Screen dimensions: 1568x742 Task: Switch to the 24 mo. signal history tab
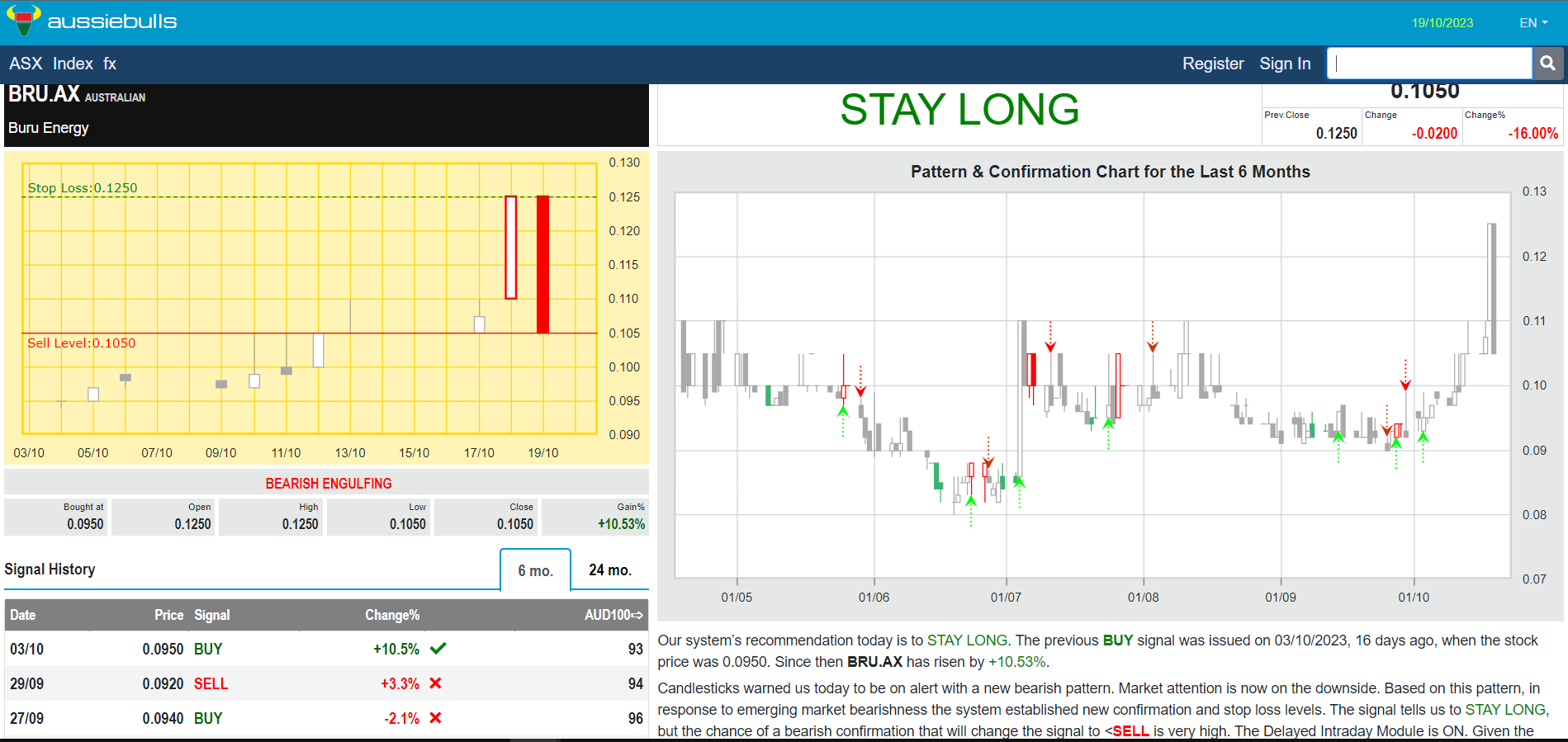[x=610, y=570]
